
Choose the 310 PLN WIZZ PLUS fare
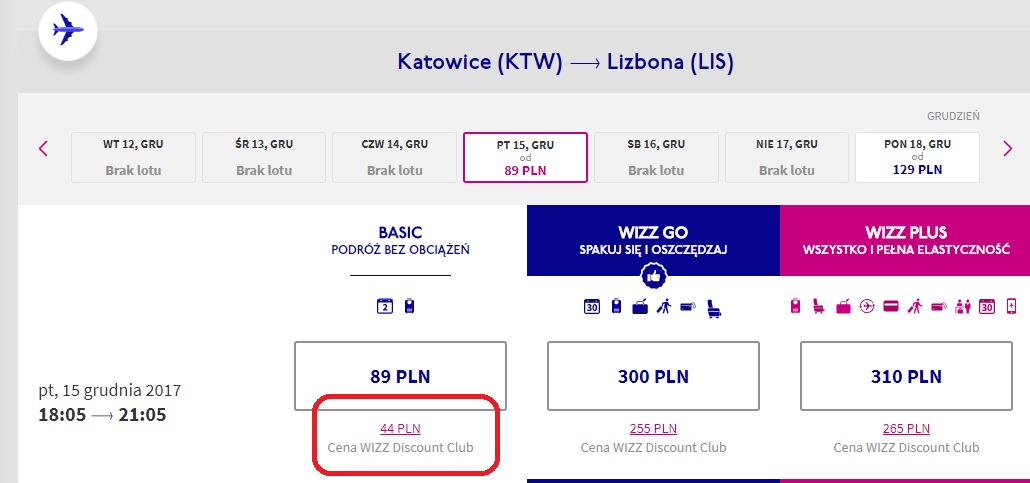click(907, 376)
